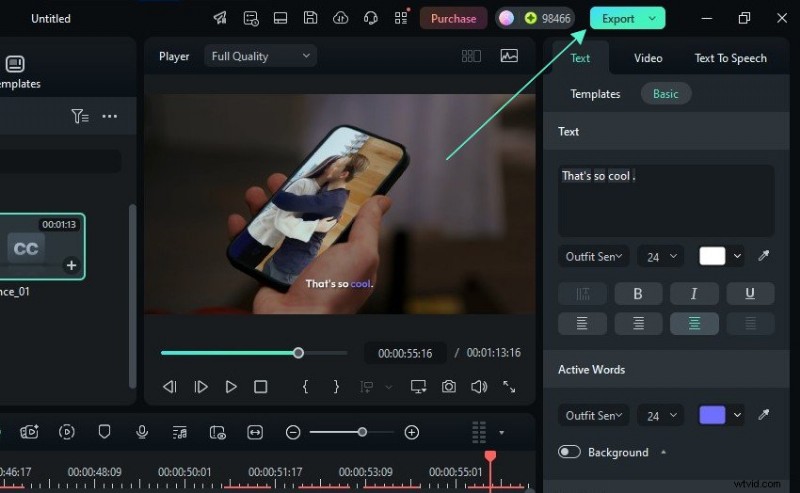Click the AI camera icon in timeline toolbar
The image size is (800, 493).
pyautogui.click(x=29, y=432)
